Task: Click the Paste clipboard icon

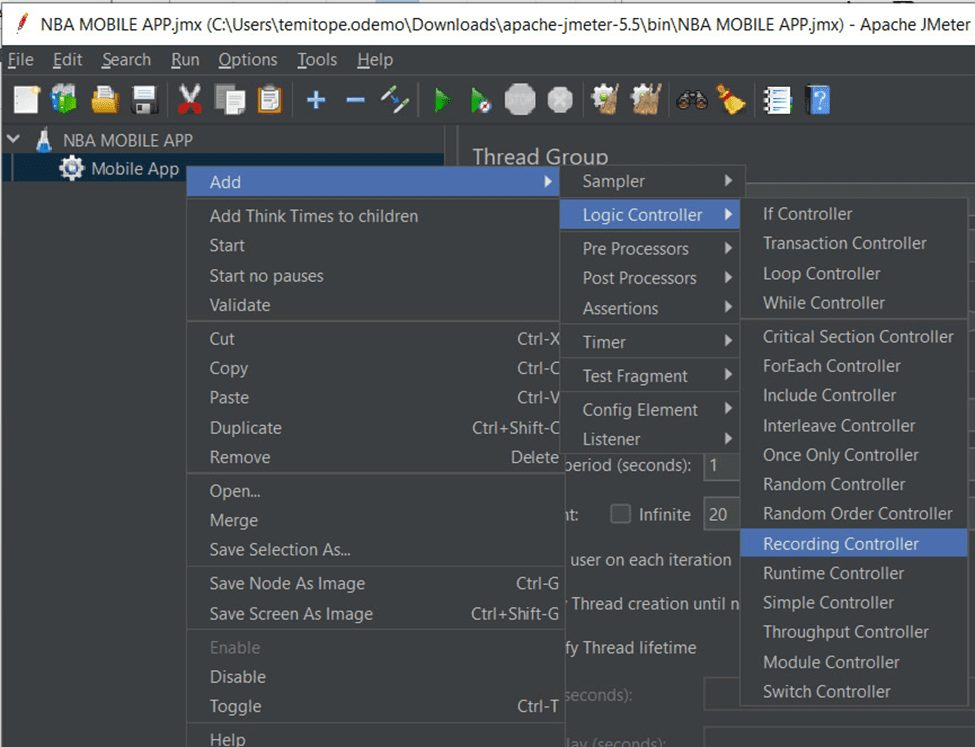Action: pyautogui.click(x=270, y=100)
